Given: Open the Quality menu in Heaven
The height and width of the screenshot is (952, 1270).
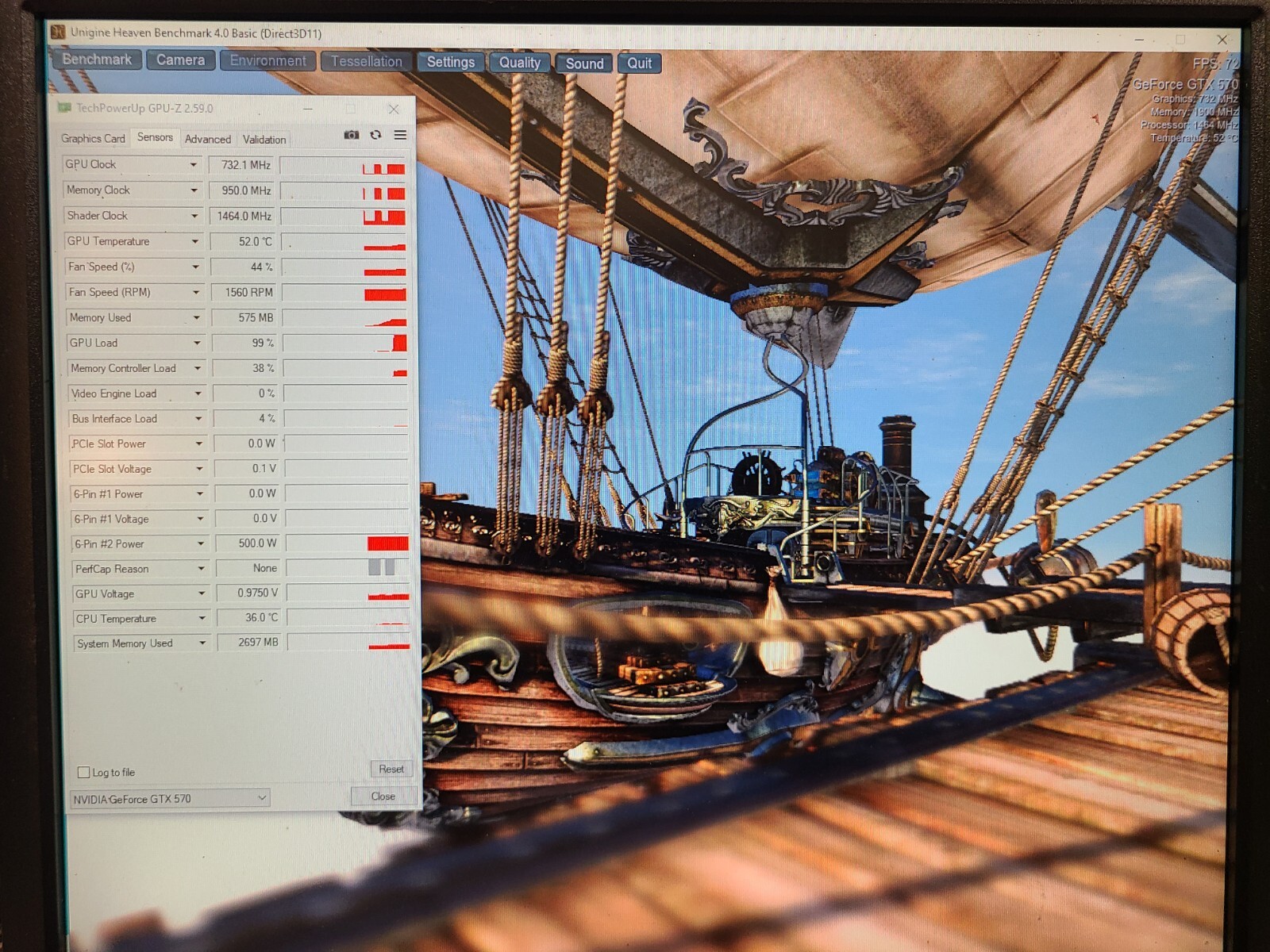Looking at the screenshot, I should point(519,63).
